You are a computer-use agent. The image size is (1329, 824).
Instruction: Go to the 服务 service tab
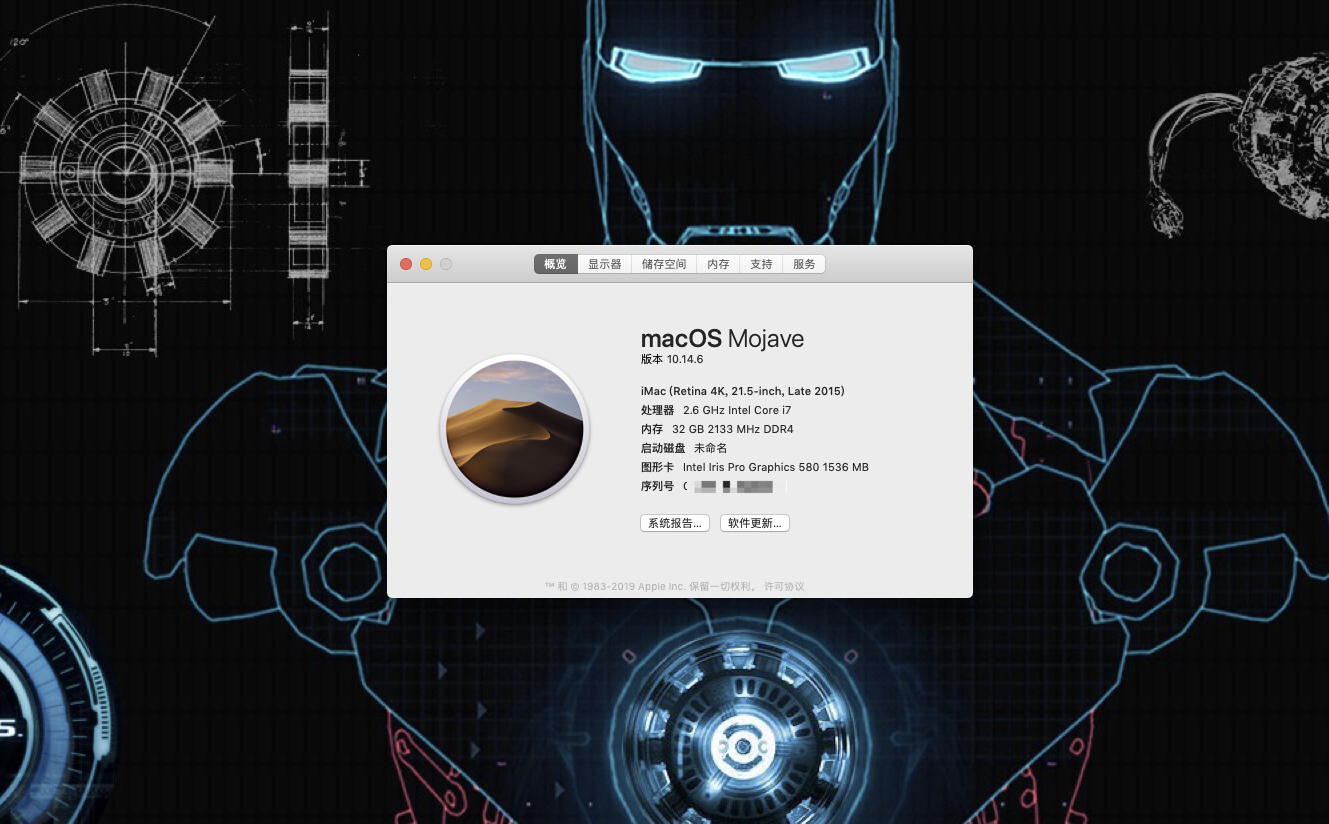(x=804, y=264)
